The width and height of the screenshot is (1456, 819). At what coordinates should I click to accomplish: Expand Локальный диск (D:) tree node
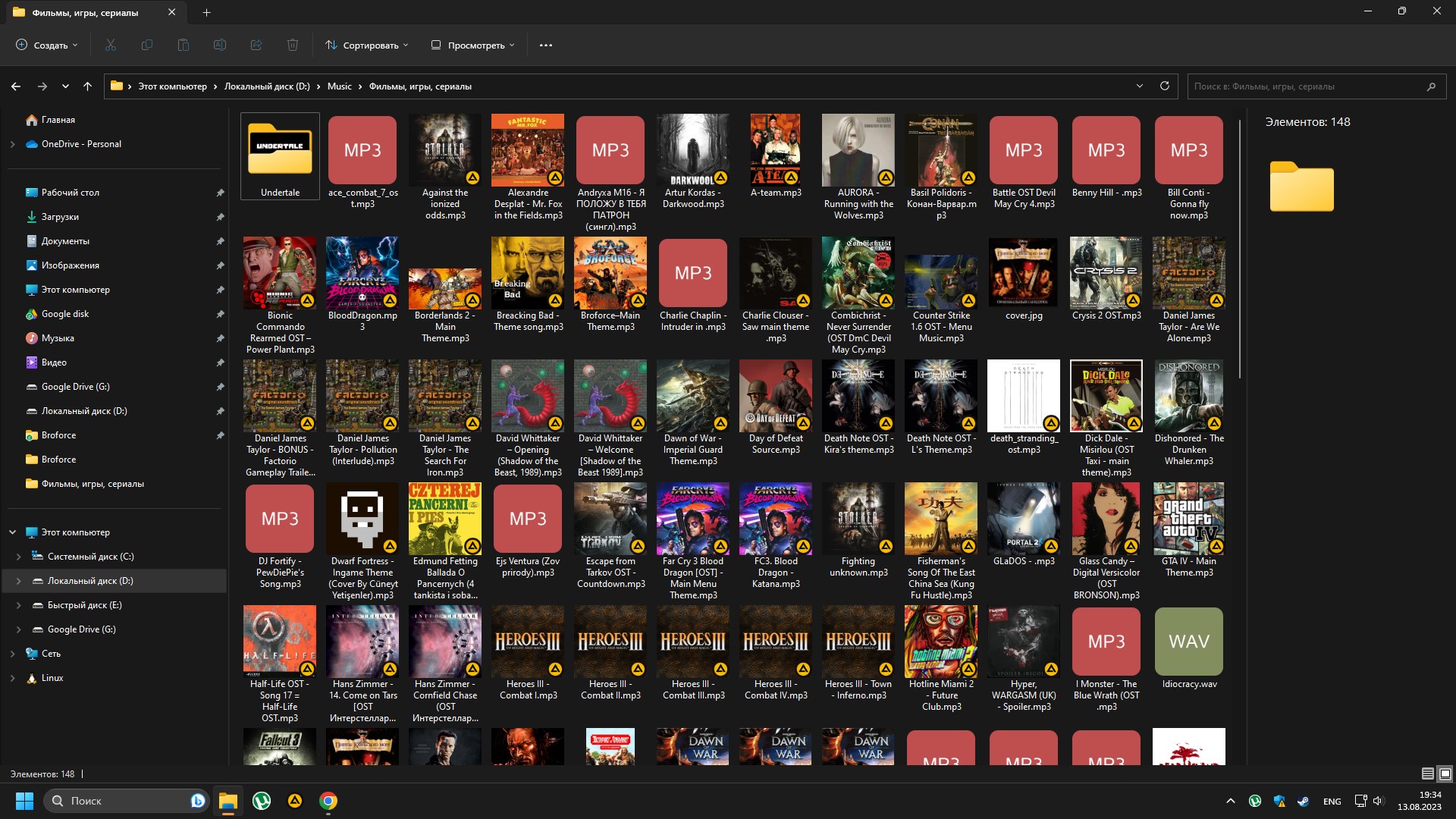[x=19, y=581]
